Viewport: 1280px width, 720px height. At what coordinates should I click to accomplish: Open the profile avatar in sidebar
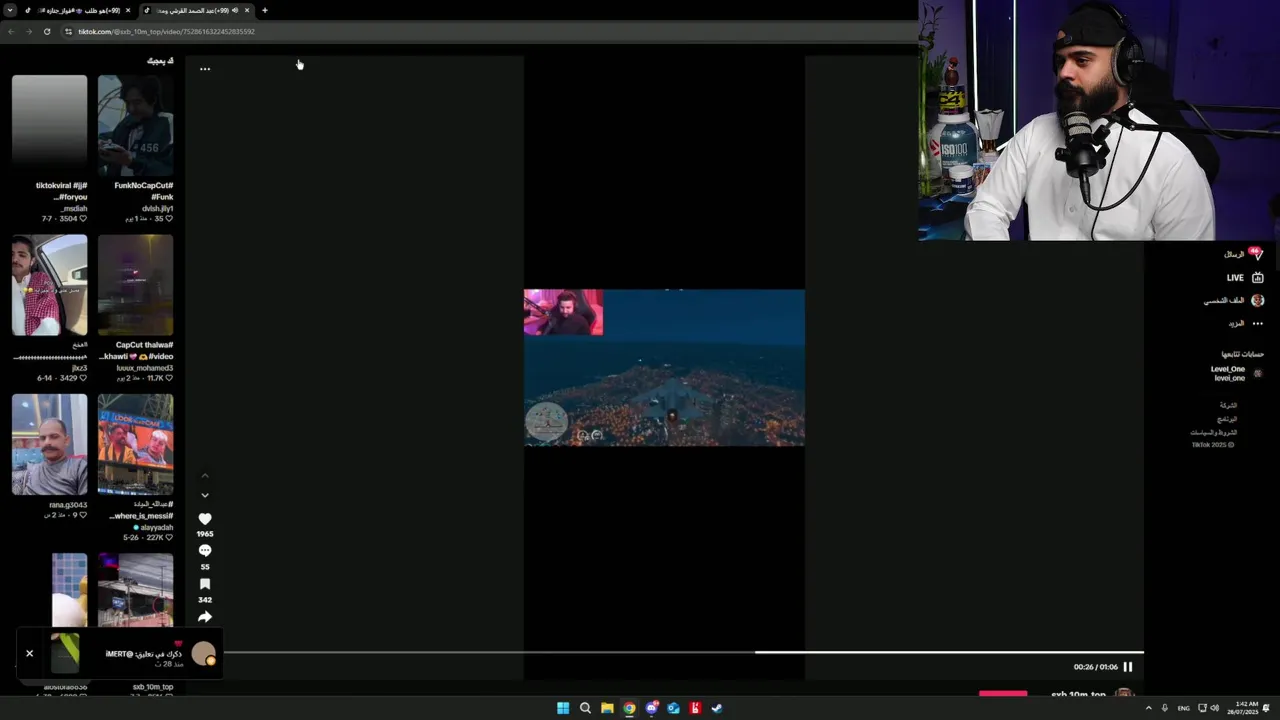[x=1257, y=300]
